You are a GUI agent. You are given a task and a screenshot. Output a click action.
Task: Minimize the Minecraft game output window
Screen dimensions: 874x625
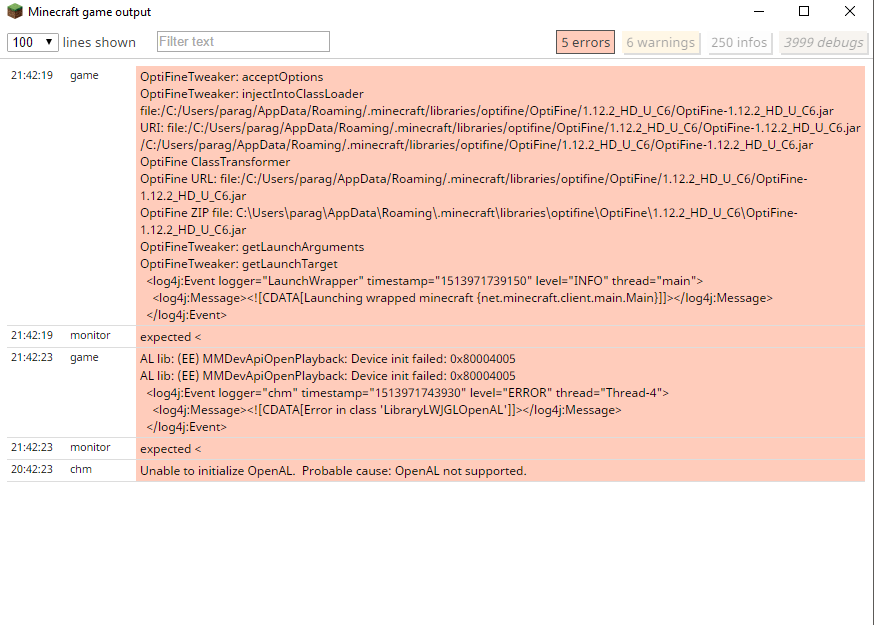point(759,11)
